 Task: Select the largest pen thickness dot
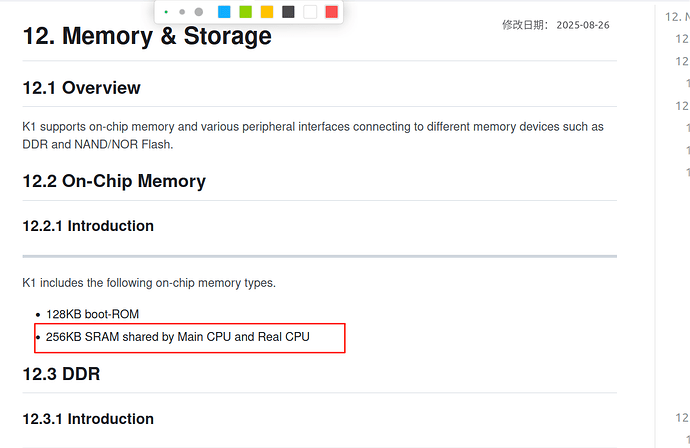199,12
